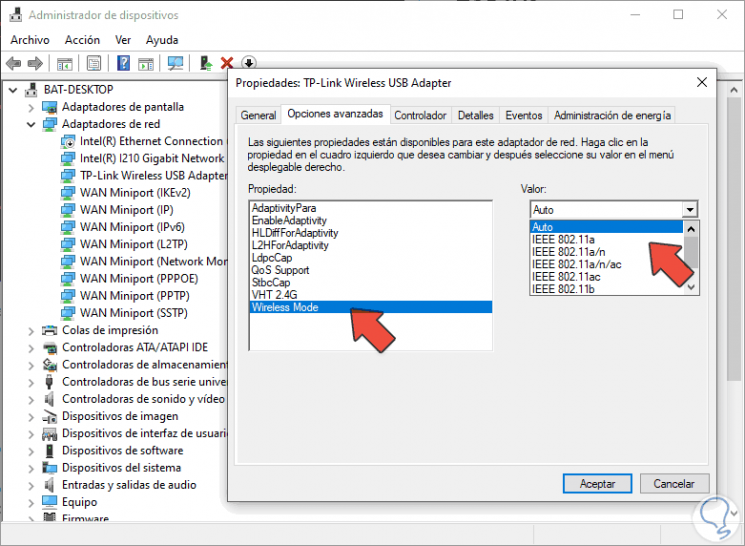Viewport: 745px width, 546px height.
Task: Click the value list scroll down arrow
Action: (x=691, y=287)
